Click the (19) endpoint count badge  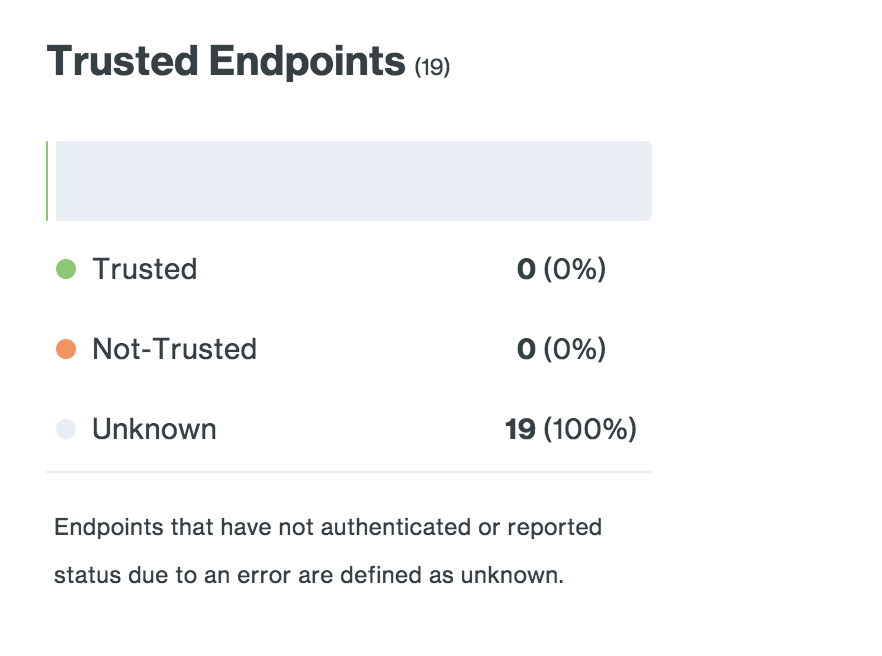[x=432, y=68]
